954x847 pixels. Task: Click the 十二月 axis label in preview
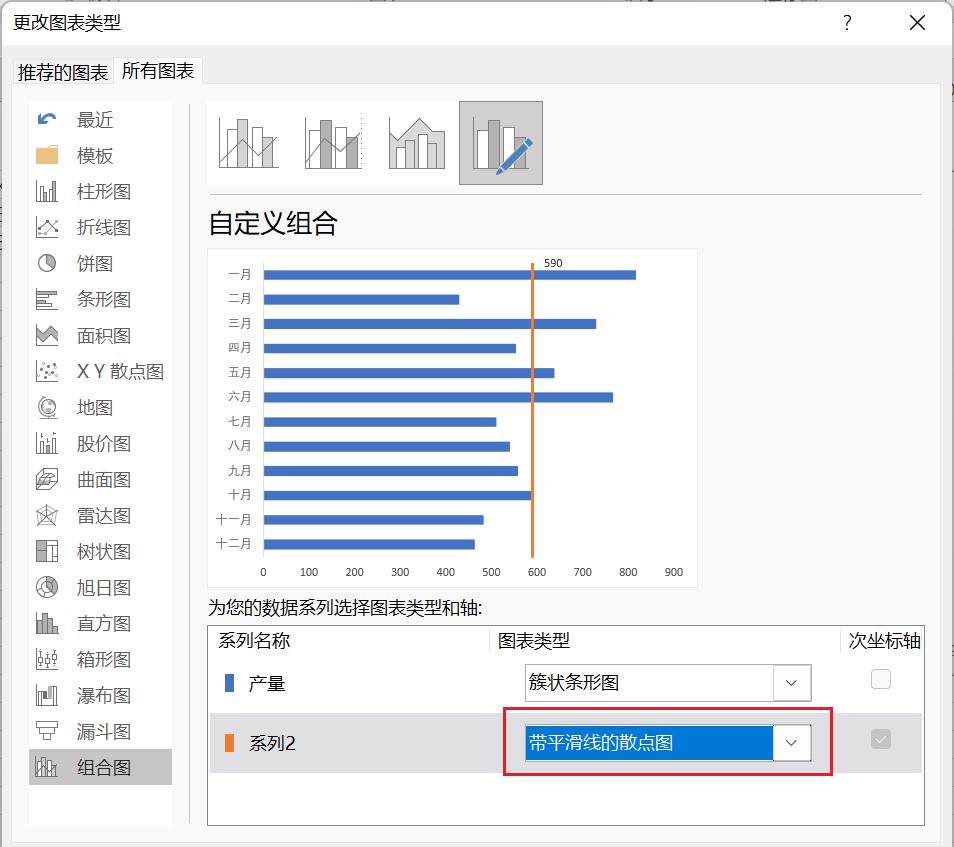coord(234,543)
